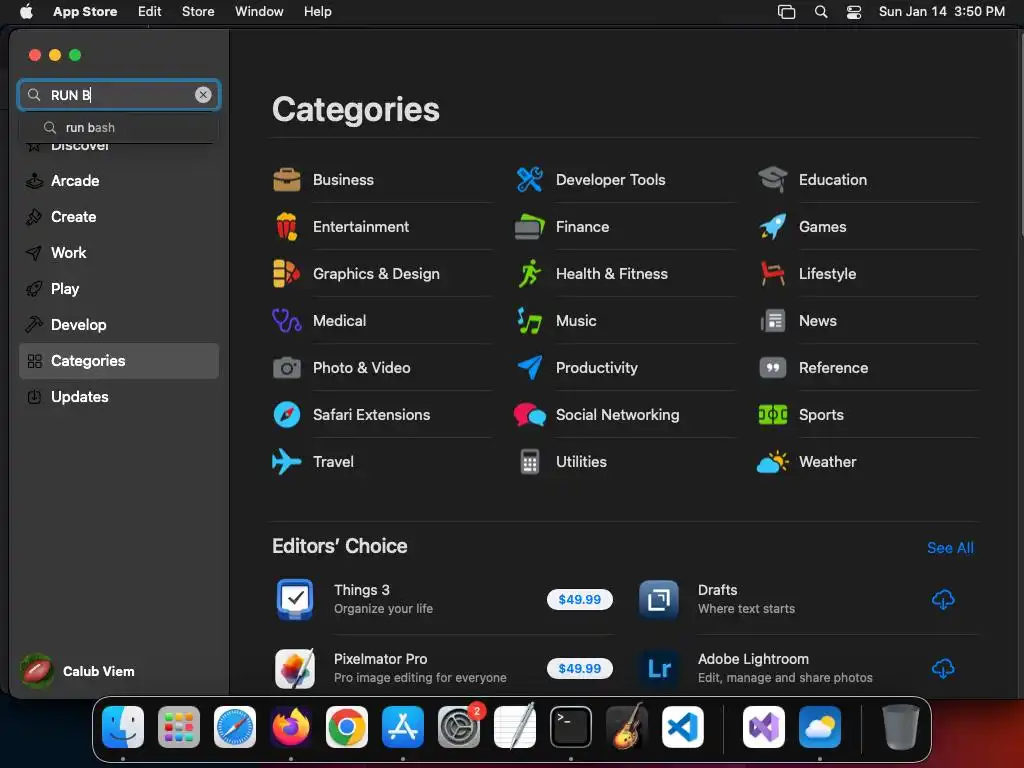Go to the Work sidebar section
Image resolution: width=1024 pixels, height=768 pixels.
pyautogui.click(x=119, y=253)
